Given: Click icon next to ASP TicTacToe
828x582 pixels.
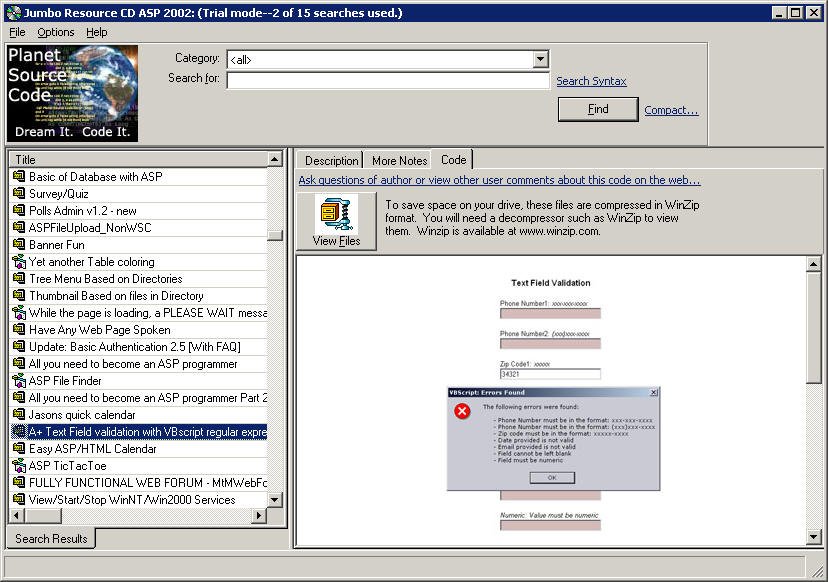Looking at the screenshot, I should [x=18, y=466].
